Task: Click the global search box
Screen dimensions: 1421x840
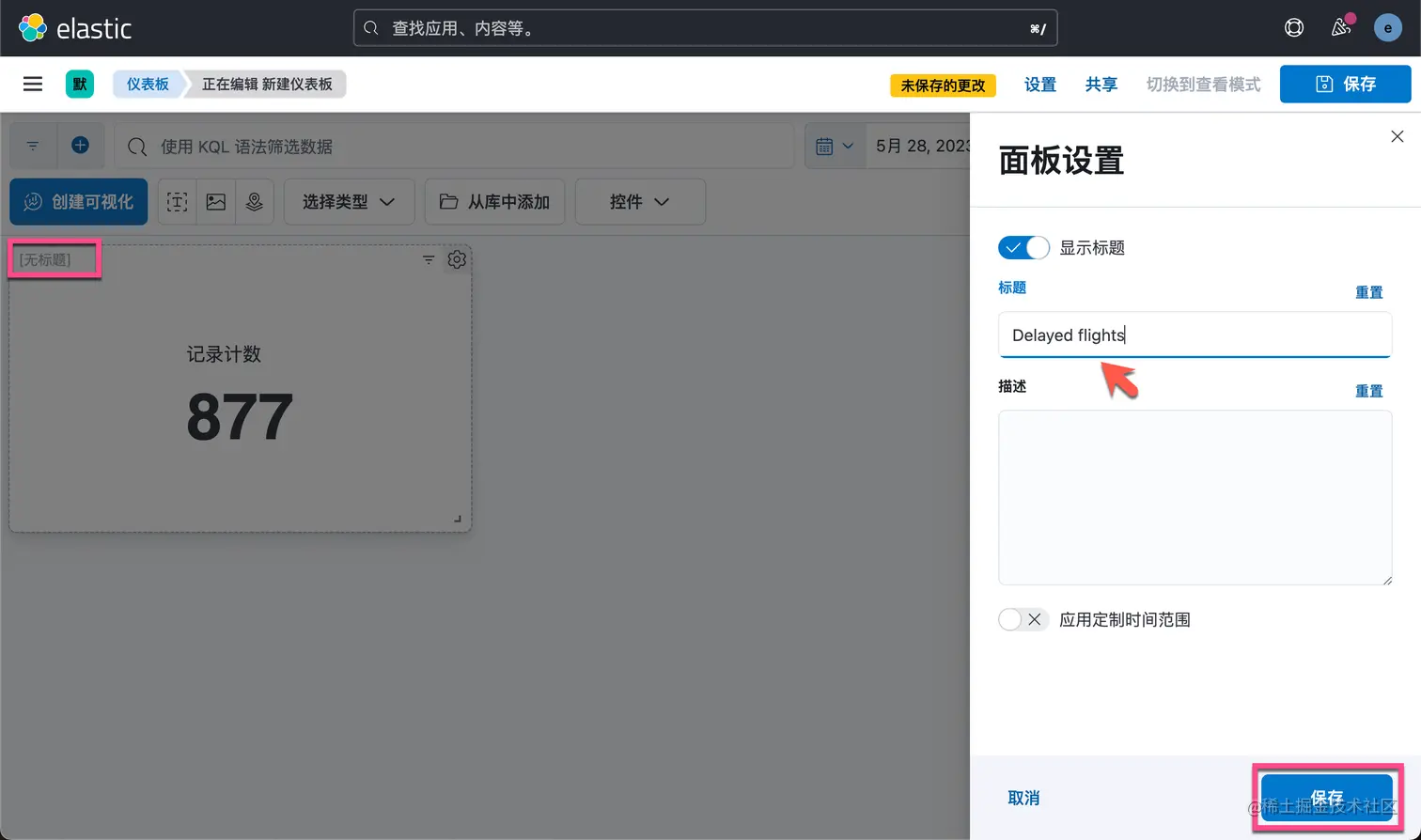Action: tap(705, 28)
